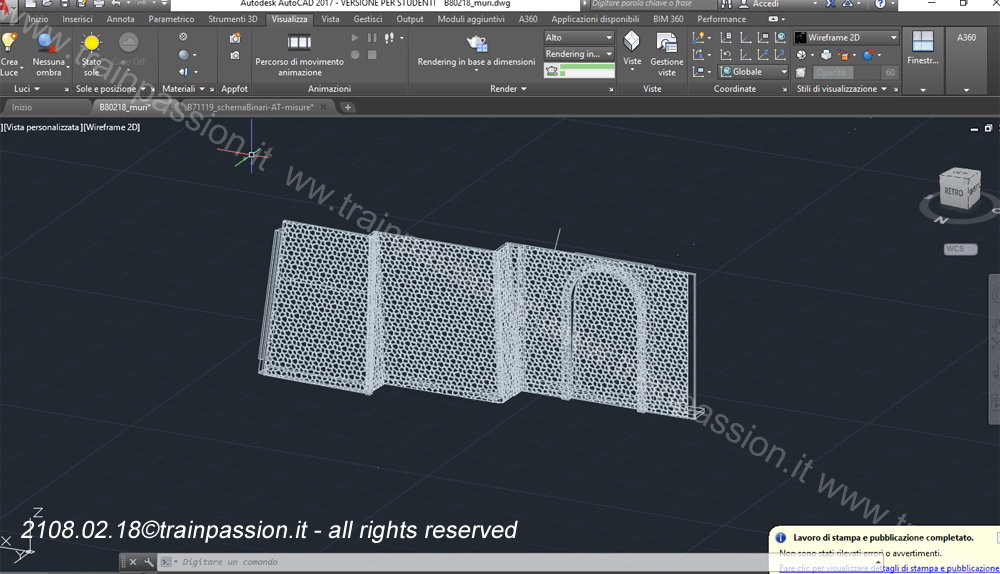Screen dimensions: 1000x574
Task: Click Percorso di movimento animazione filmstrip icon
Action: [x=299, y=42]
